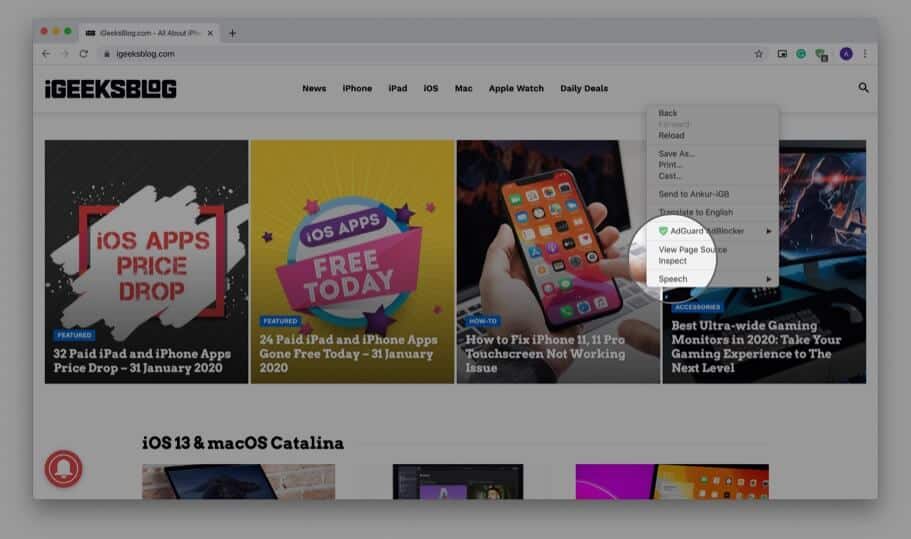
Task: Open the iOS navigation link
Action: [x=431, y=88]
